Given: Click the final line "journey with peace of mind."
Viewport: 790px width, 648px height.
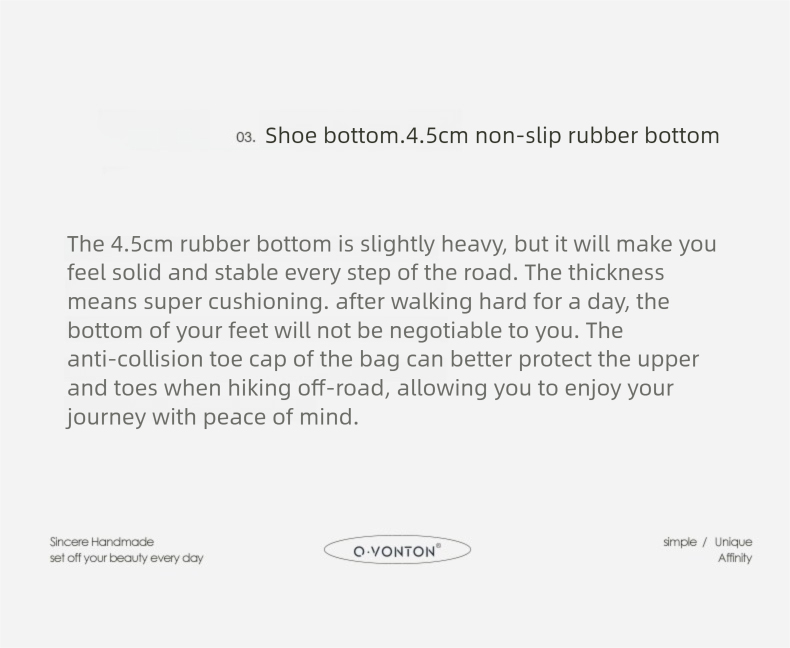Looking at the screenshot, I should [x=212, y=417].
